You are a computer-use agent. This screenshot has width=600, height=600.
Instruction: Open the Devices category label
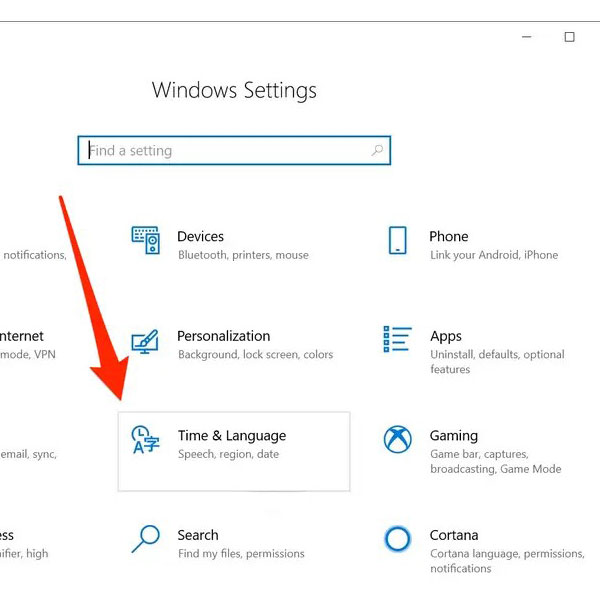pyautogui.click(x=201, y=236)
